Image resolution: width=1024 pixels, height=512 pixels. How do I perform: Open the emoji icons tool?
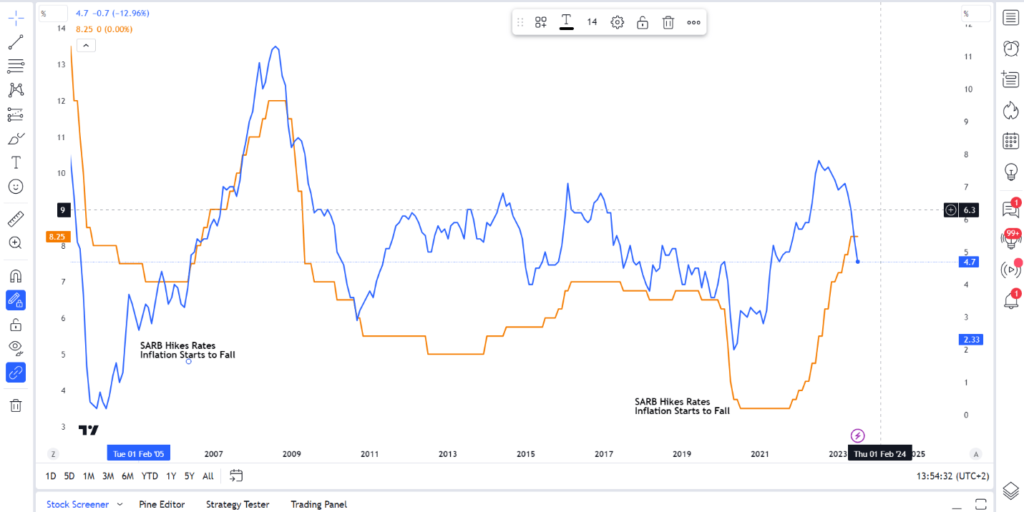coord(16,186)
